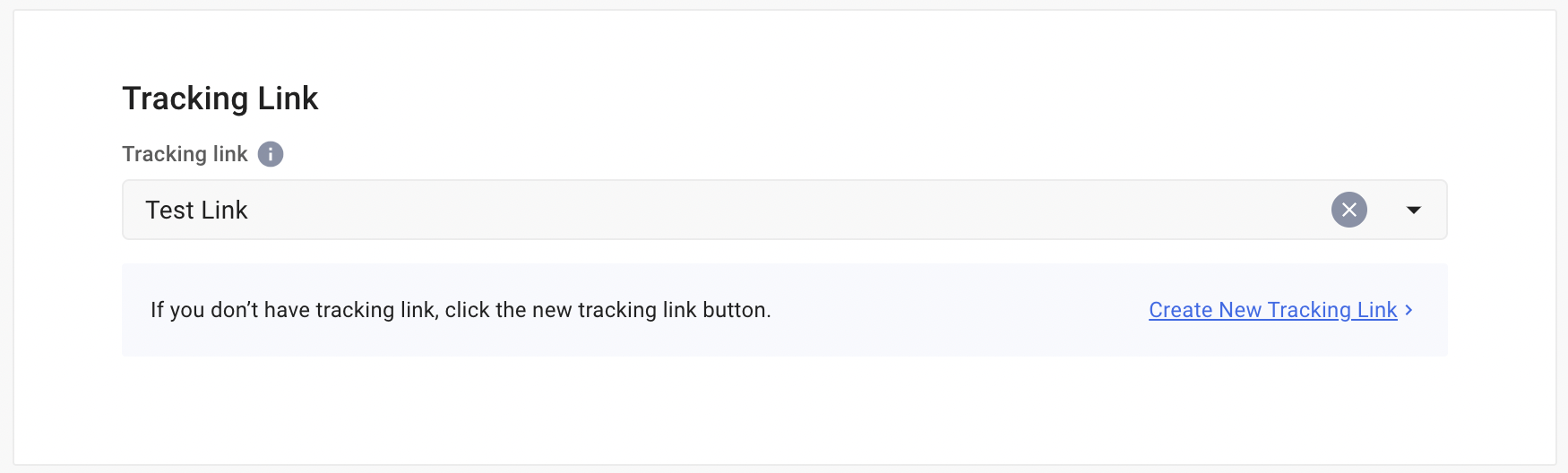1568x473 pixels.
Task: Clear the selected Test Link value
Action: (x=1348, y=210)
